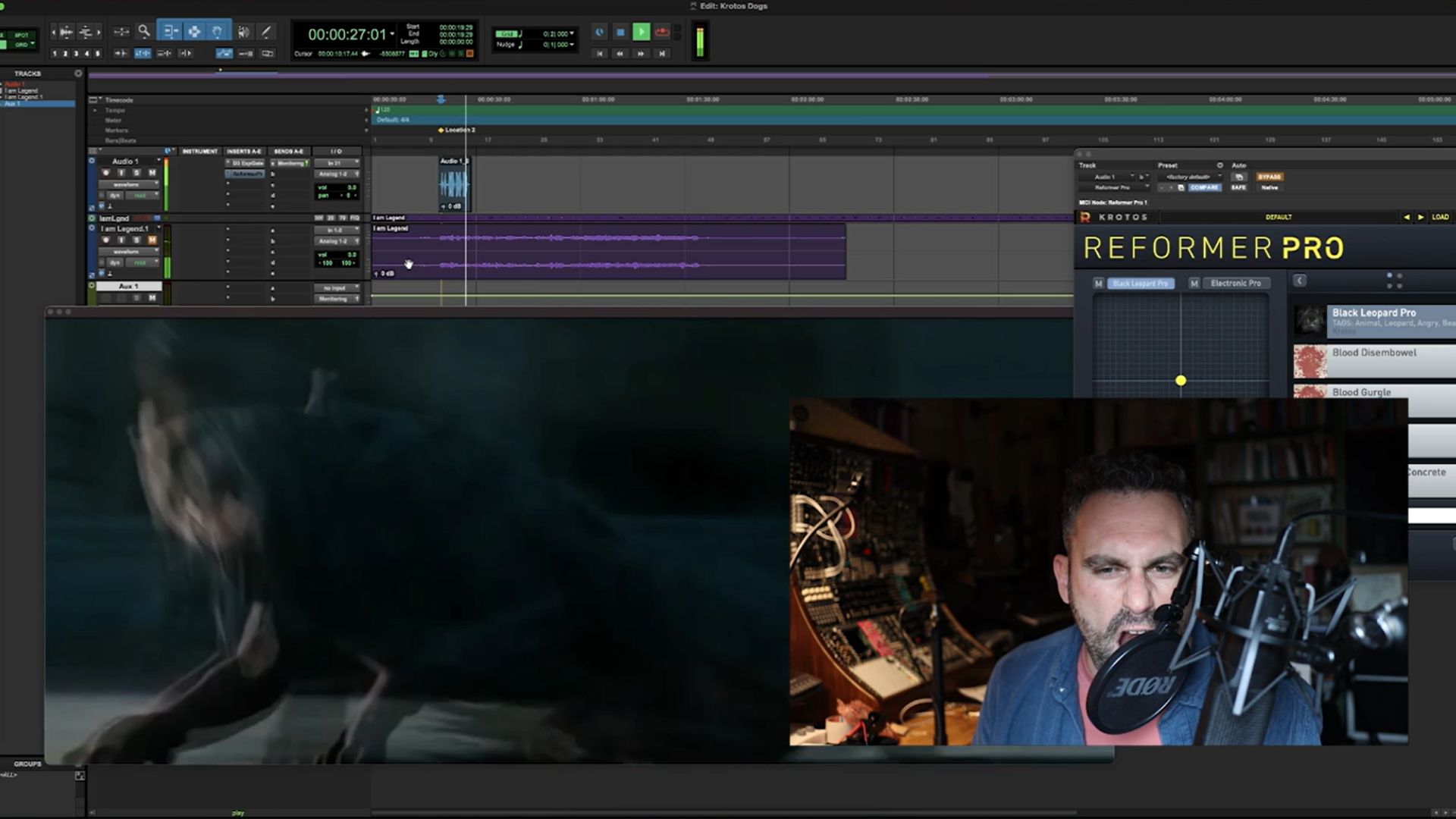Record-enable the Audio 1 track

tap(106, 173)
